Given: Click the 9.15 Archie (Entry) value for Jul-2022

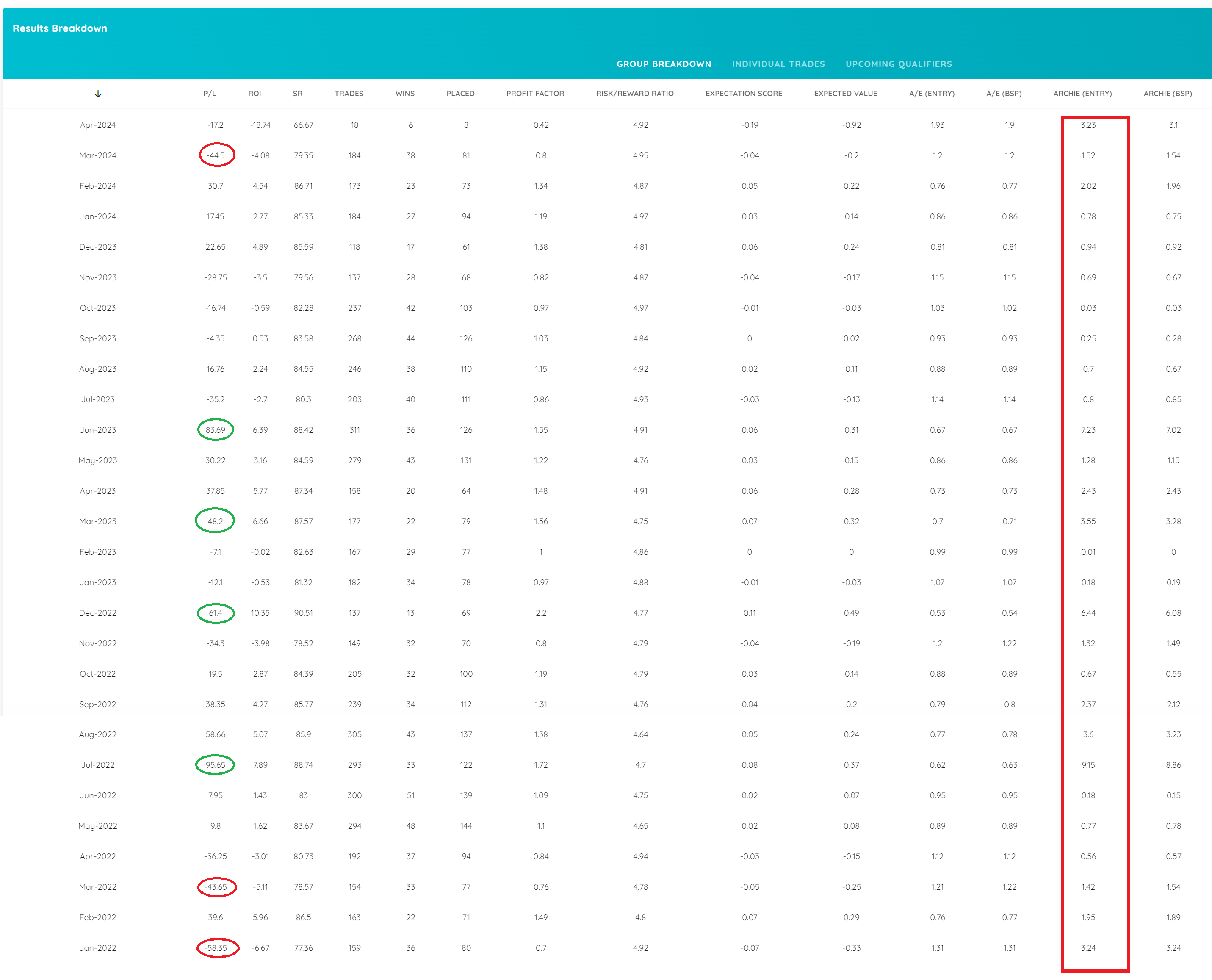Looking at the screenshot, I should click(1088, 765).
